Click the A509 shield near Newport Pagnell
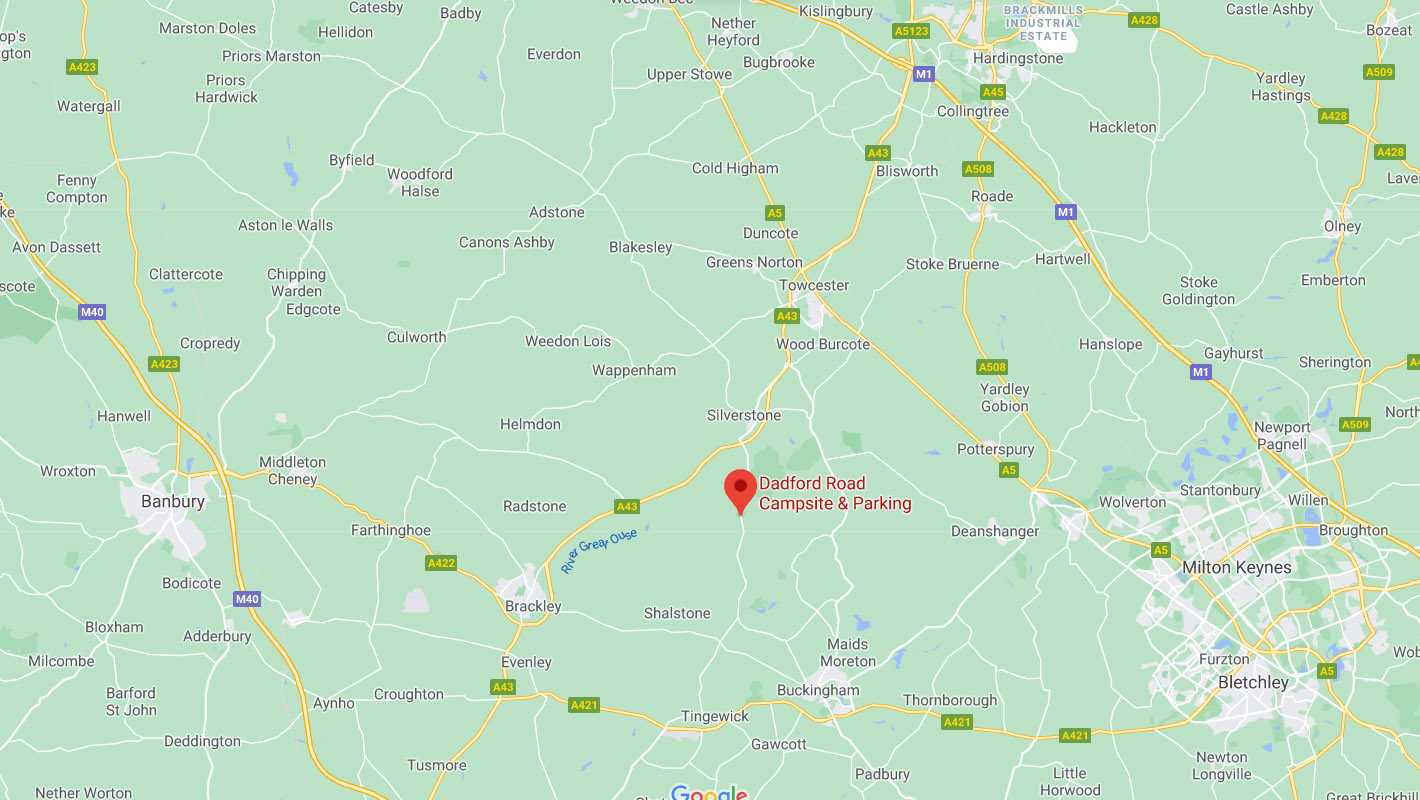 (x=1355, y=425)
